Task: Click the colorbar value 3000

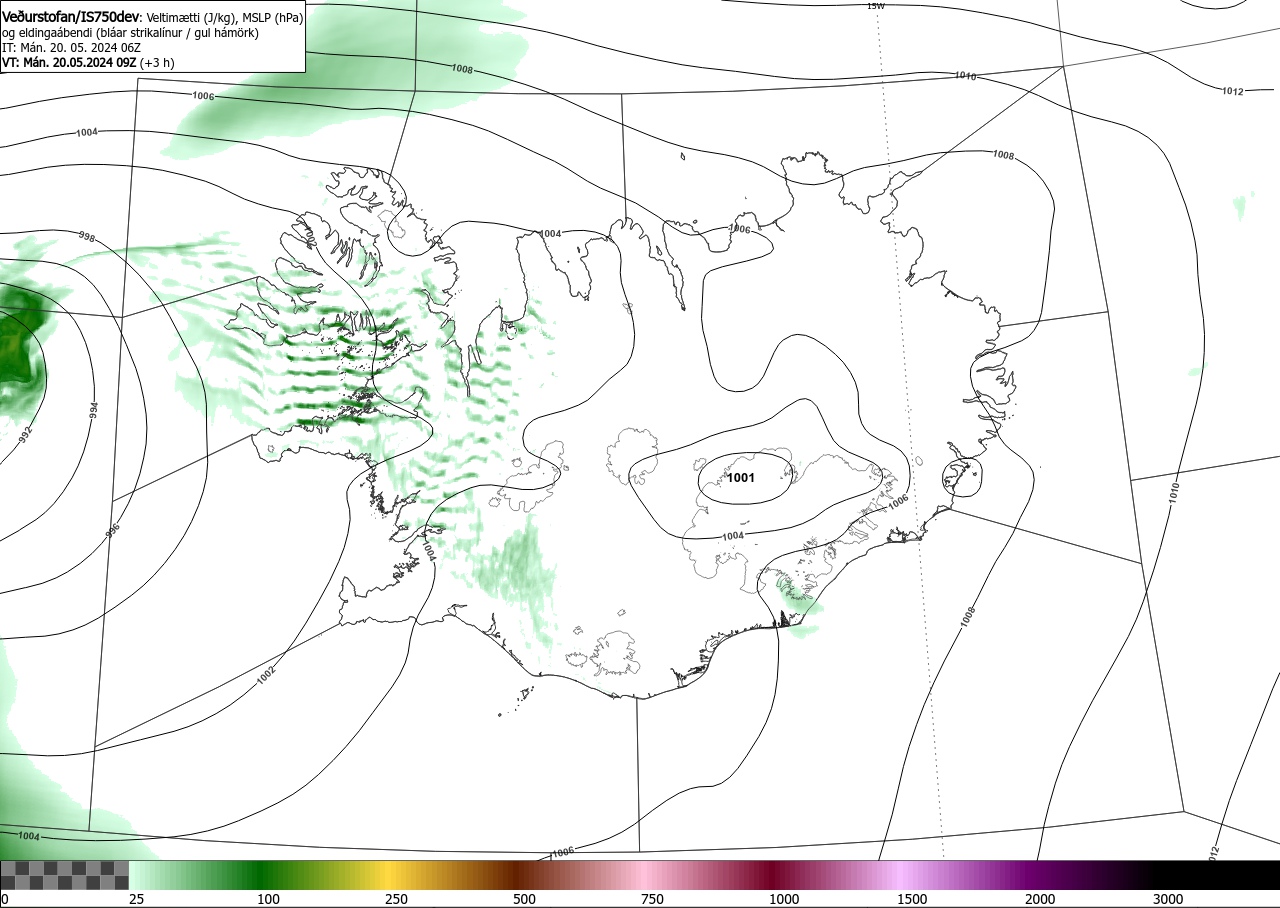Action: 1168,899
